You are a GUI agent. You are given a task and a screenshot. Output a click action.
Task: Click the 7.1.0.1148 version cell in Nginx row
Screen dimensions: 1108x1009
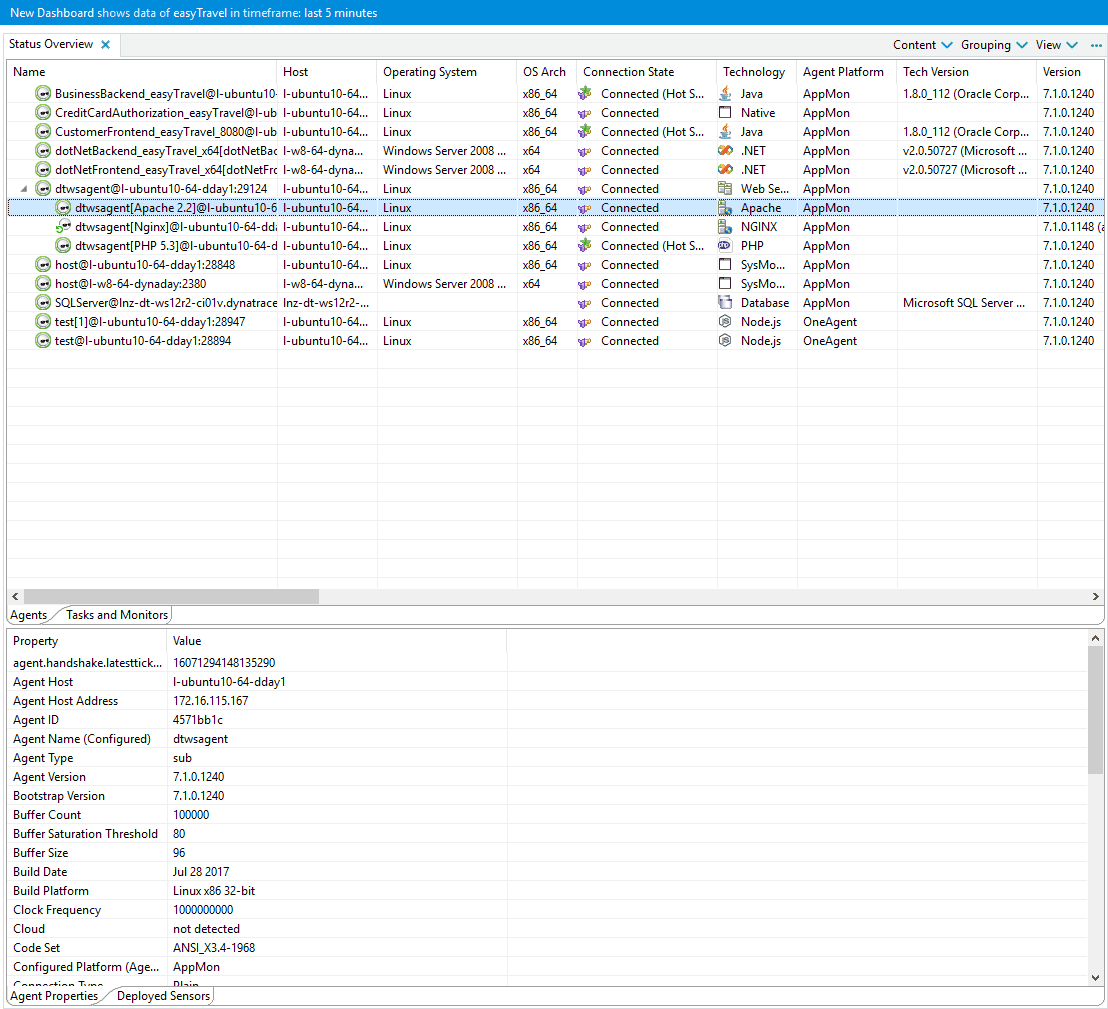1073,226
